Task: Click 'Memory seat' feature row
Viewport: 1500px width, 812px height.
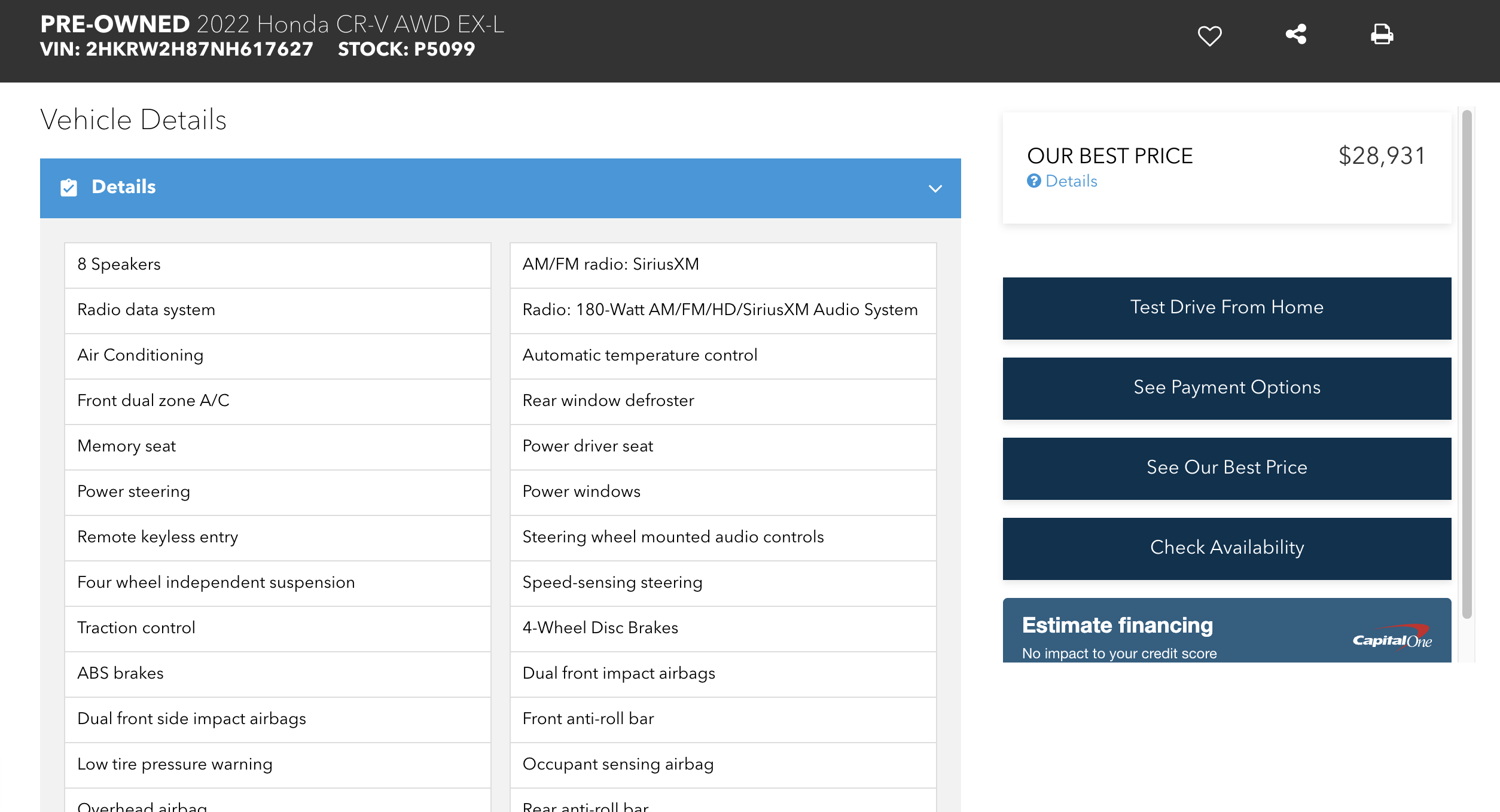Action: (278, 447)
